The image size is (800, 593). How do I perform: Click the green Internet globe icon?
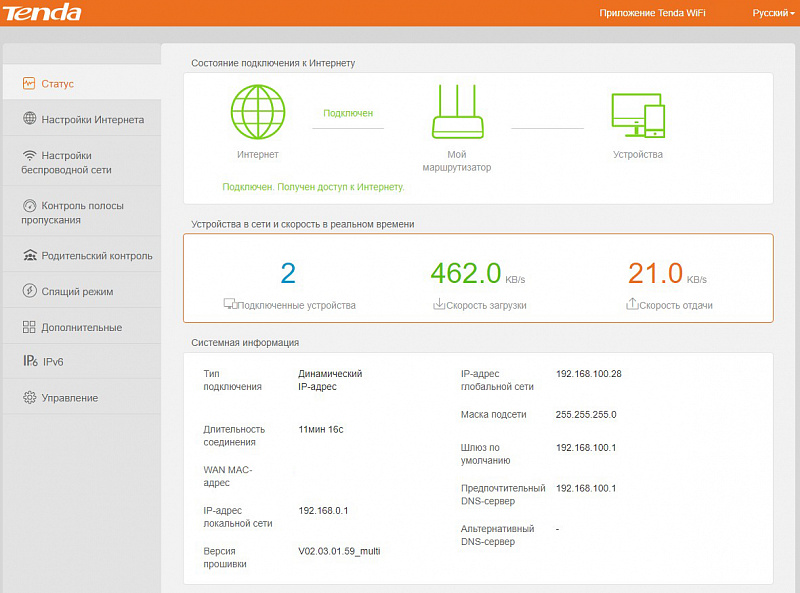(x=258, y=111)
